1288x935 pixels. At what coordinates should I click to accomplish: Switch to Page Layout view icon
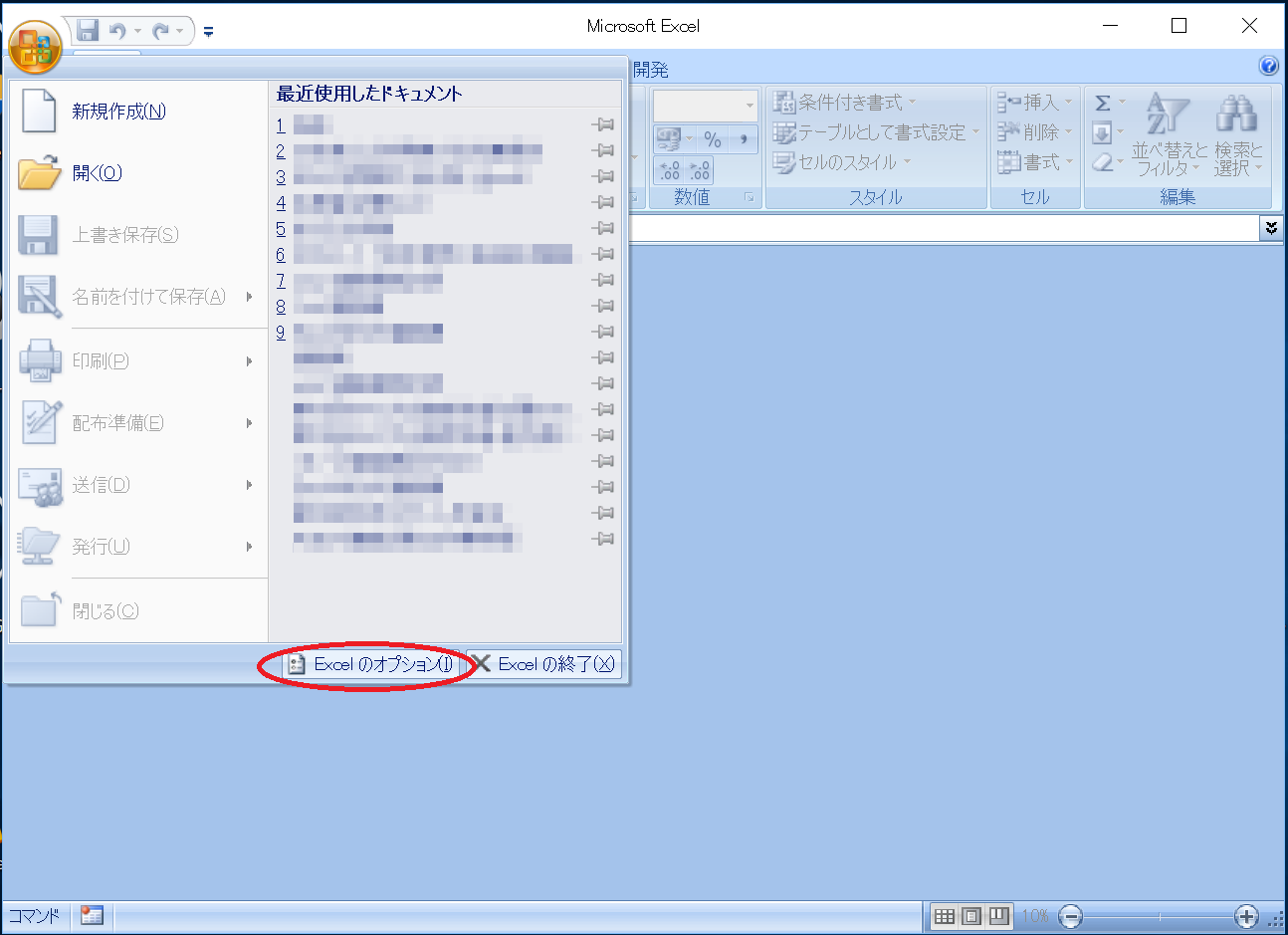972,916
